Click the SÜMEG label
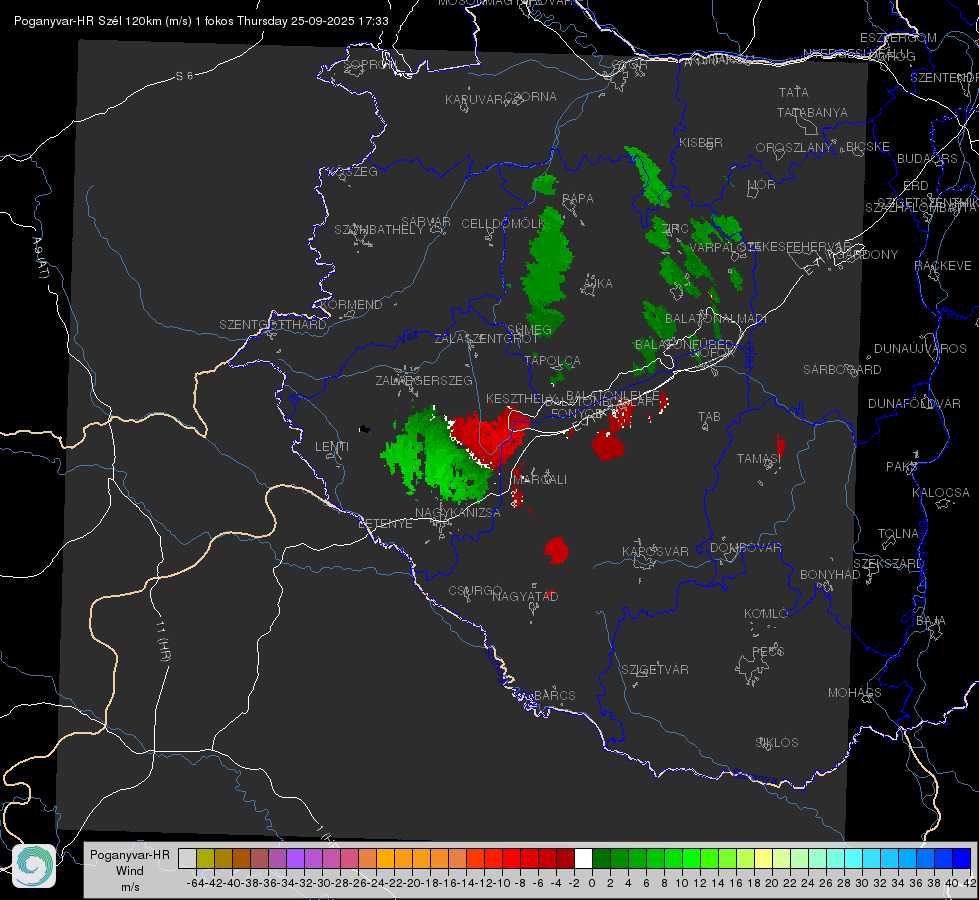Screen dimensions: 979x900 (529, 330)
